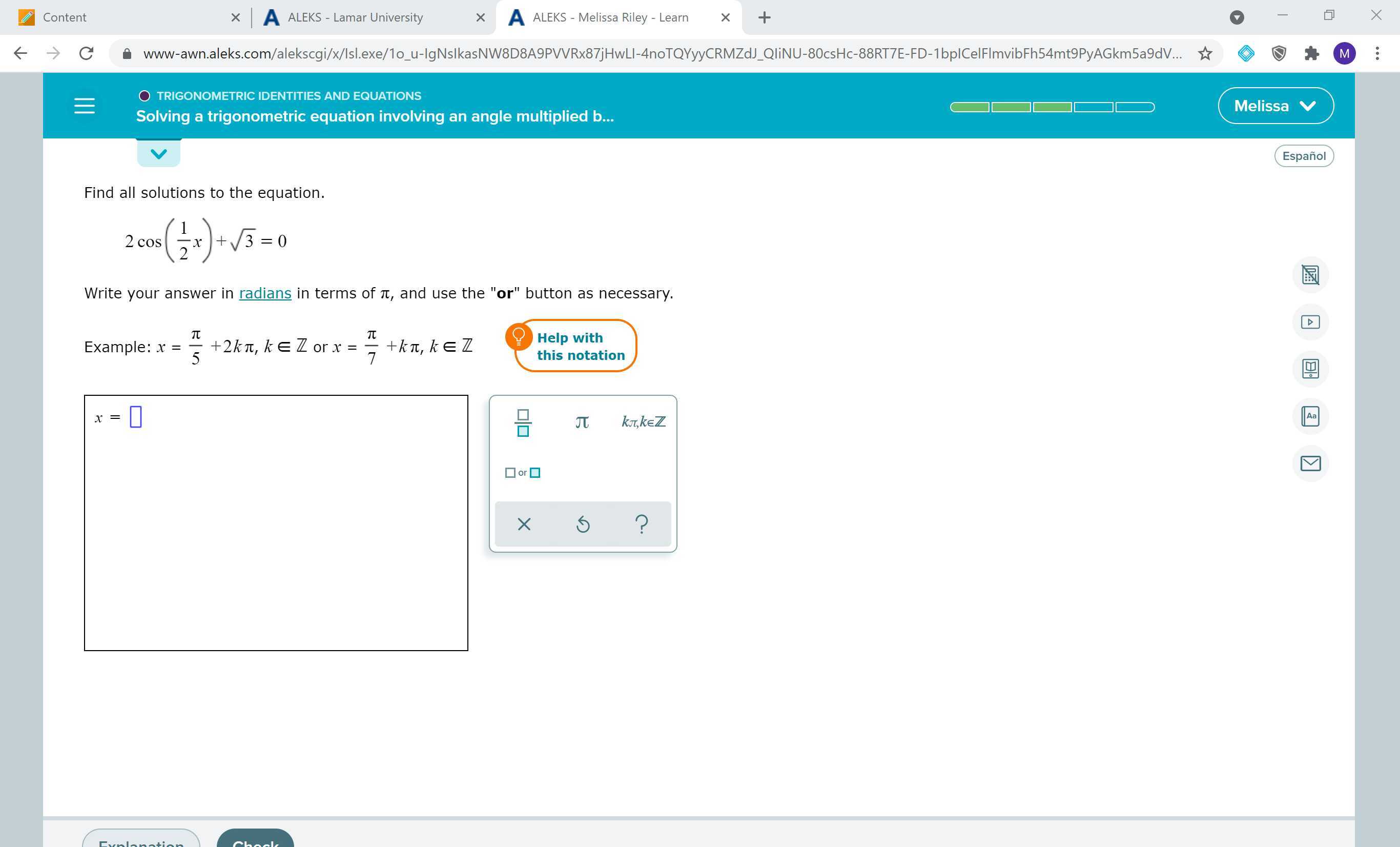
Task: Open the hamburger navigation menu
Action: click(85, 106)
